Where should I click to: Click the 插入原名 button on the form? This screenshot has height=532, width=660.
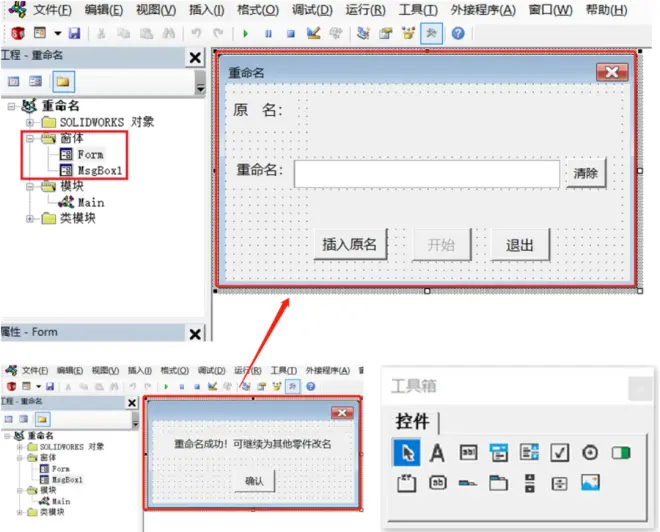click(350, 244)
